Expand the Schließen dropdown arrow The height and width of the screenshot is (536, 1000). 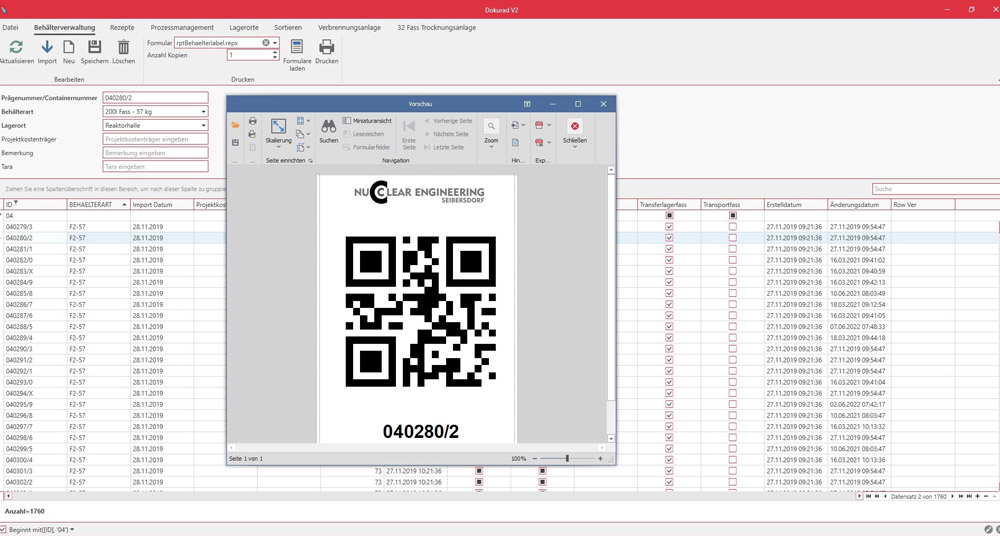click(x=575, y=147)
